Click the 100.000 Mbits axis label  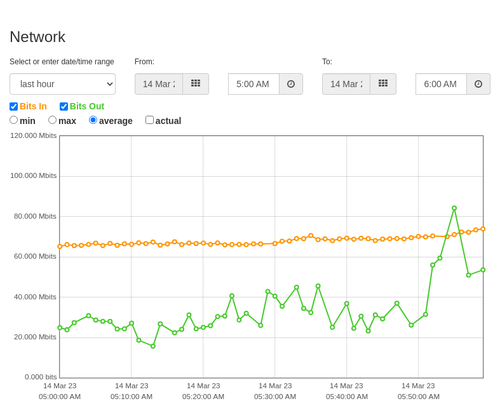click(x=33, y=176)
